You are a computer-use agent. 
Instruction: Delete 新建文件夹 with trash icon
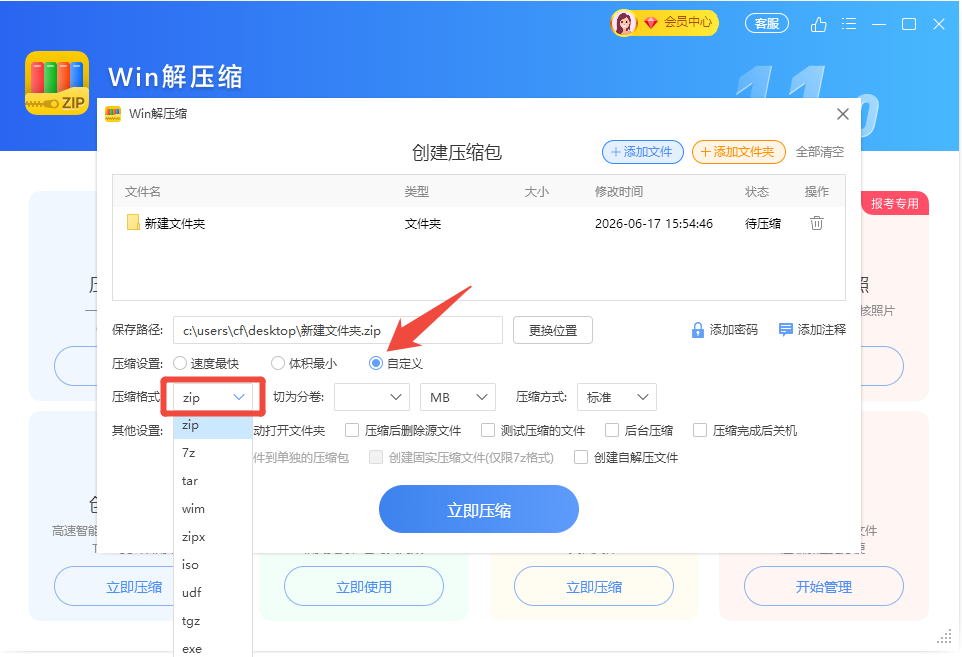point(817,223)
